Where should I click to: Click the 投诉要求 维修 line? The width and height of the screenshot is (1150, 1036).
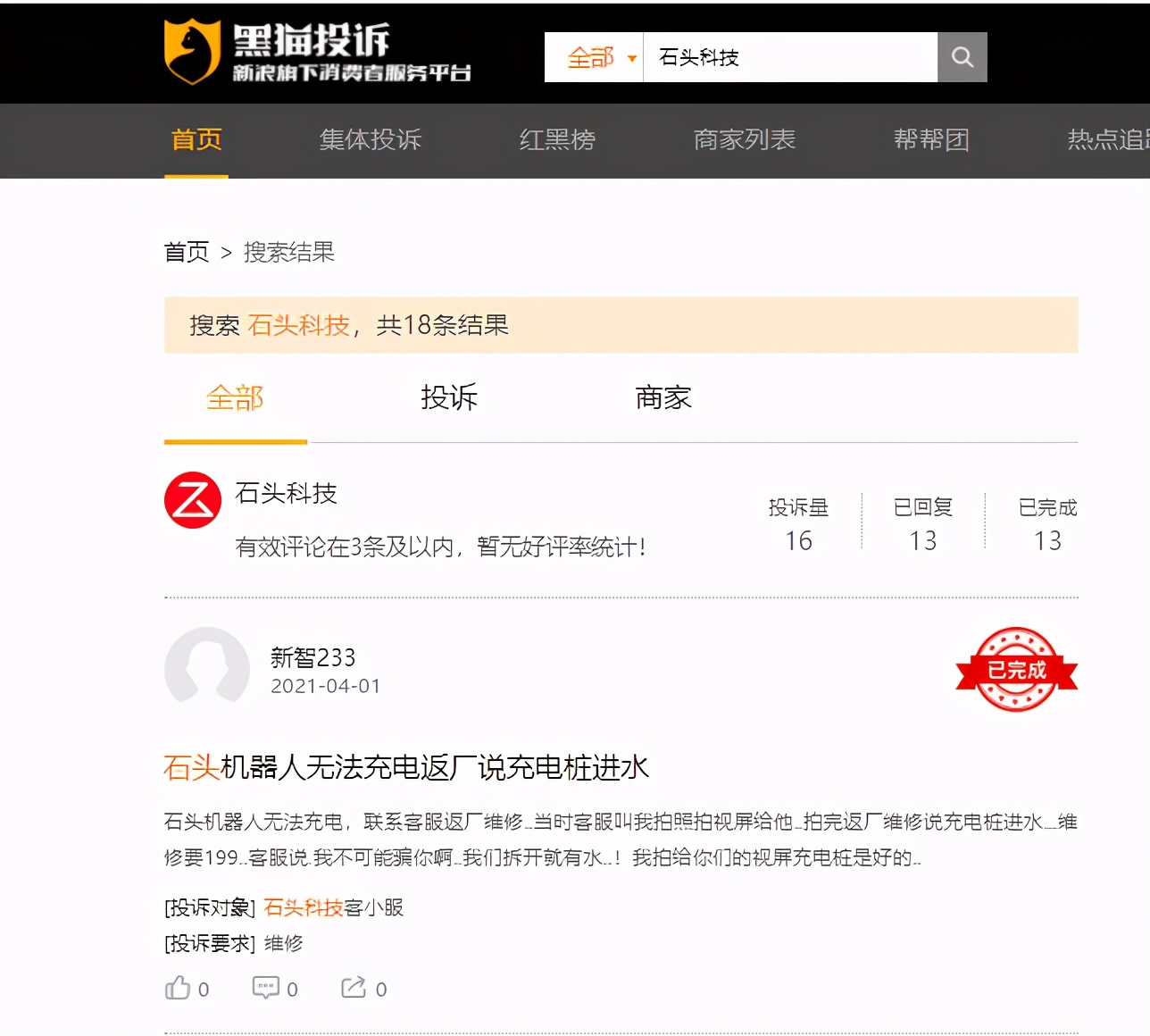[234, 943]
